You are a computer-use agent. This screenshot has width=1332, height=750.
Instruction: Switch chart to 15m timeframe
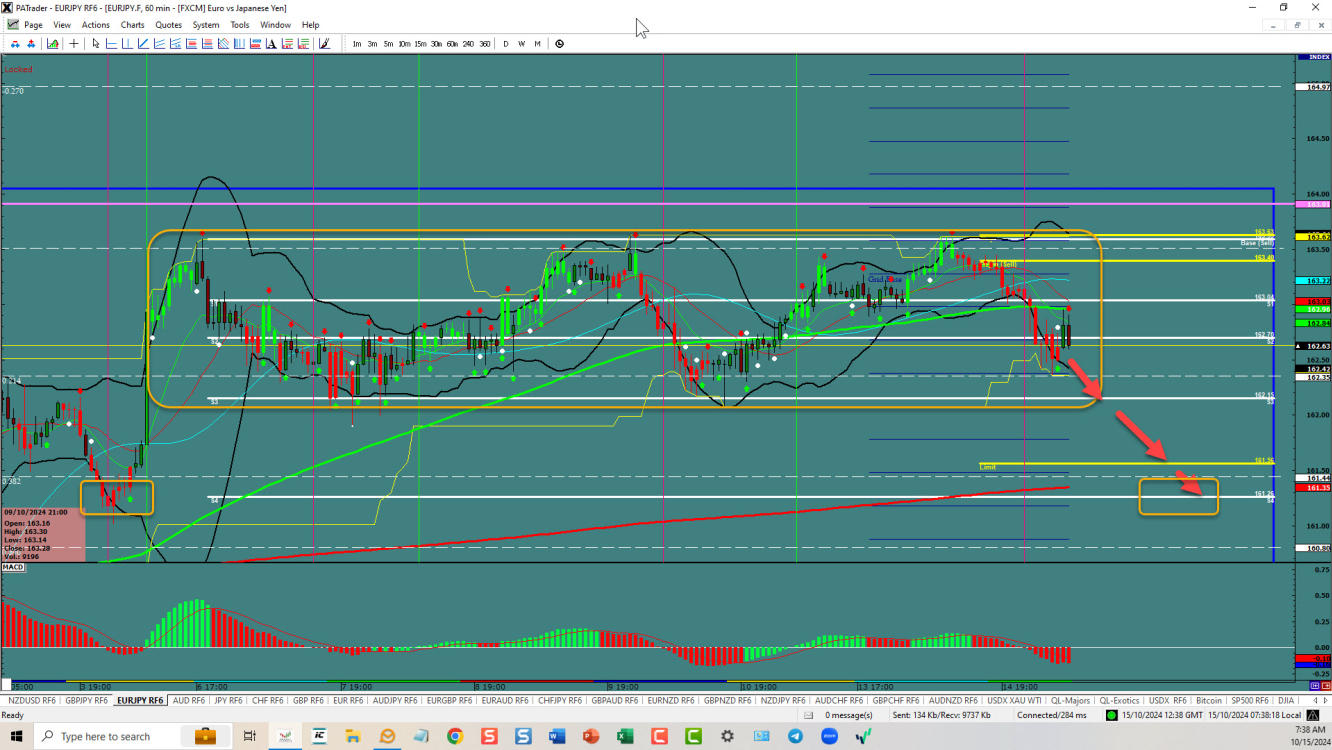420,44
